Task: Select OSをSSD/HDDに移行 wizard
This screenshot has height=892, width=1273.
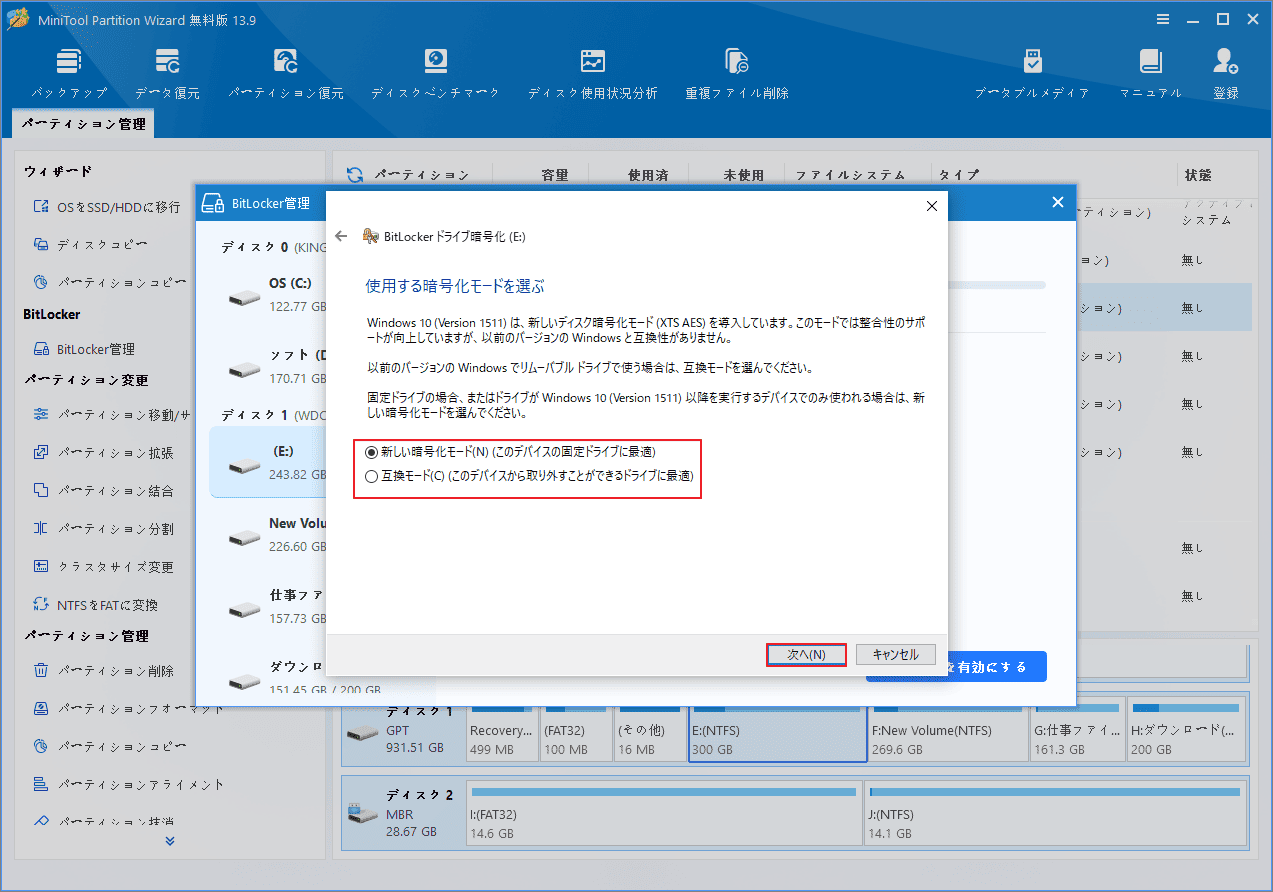Action: 107,207
